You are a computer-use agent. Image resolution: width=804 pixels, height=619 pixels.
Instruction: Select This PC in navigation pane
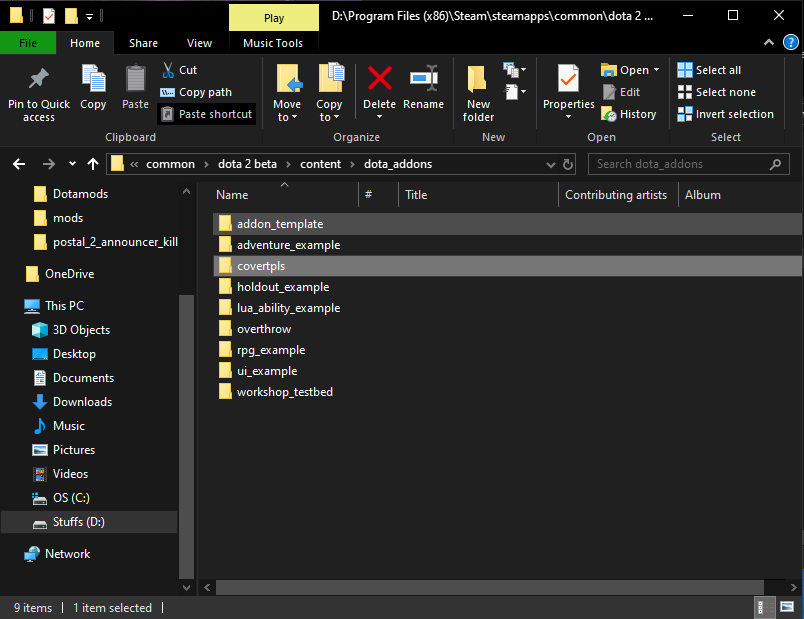click(x=54, y=306)
